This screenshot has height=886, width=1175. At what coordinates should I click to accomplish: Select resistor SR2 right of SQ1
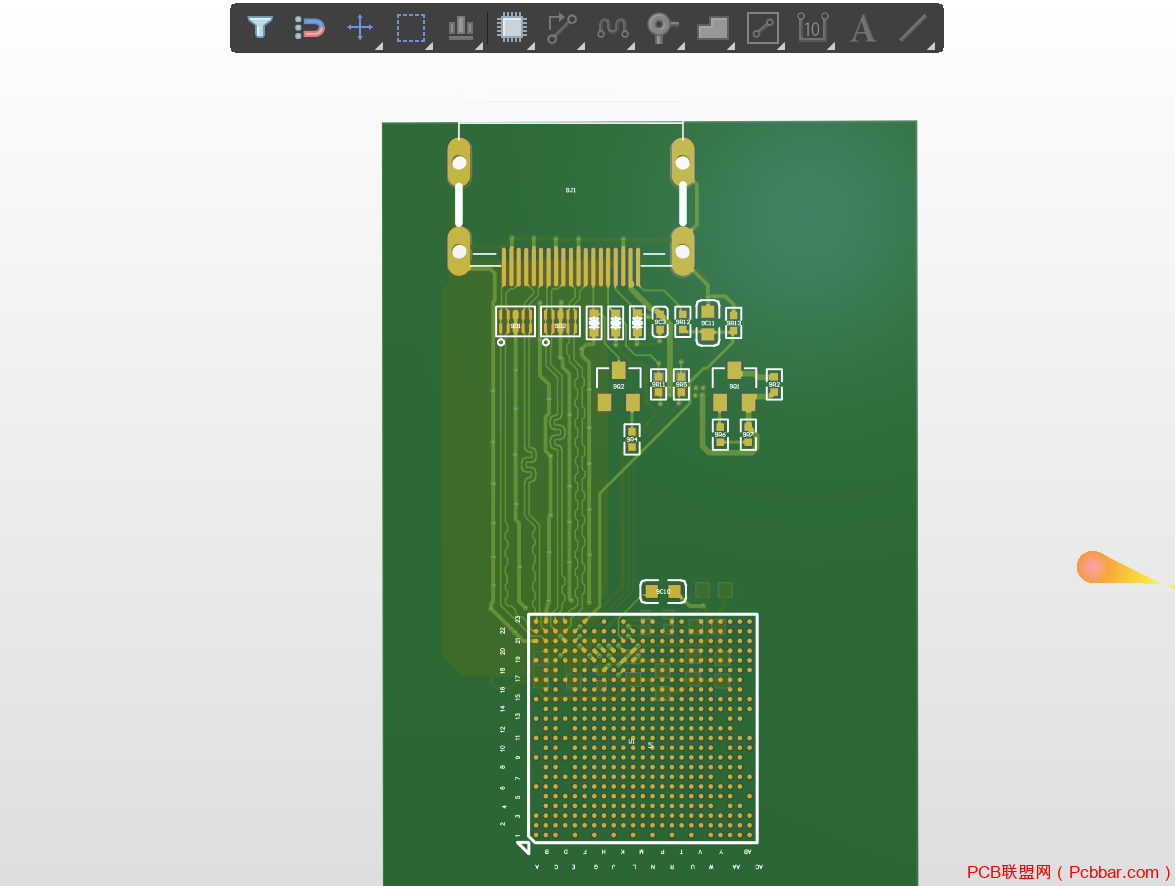774,385
